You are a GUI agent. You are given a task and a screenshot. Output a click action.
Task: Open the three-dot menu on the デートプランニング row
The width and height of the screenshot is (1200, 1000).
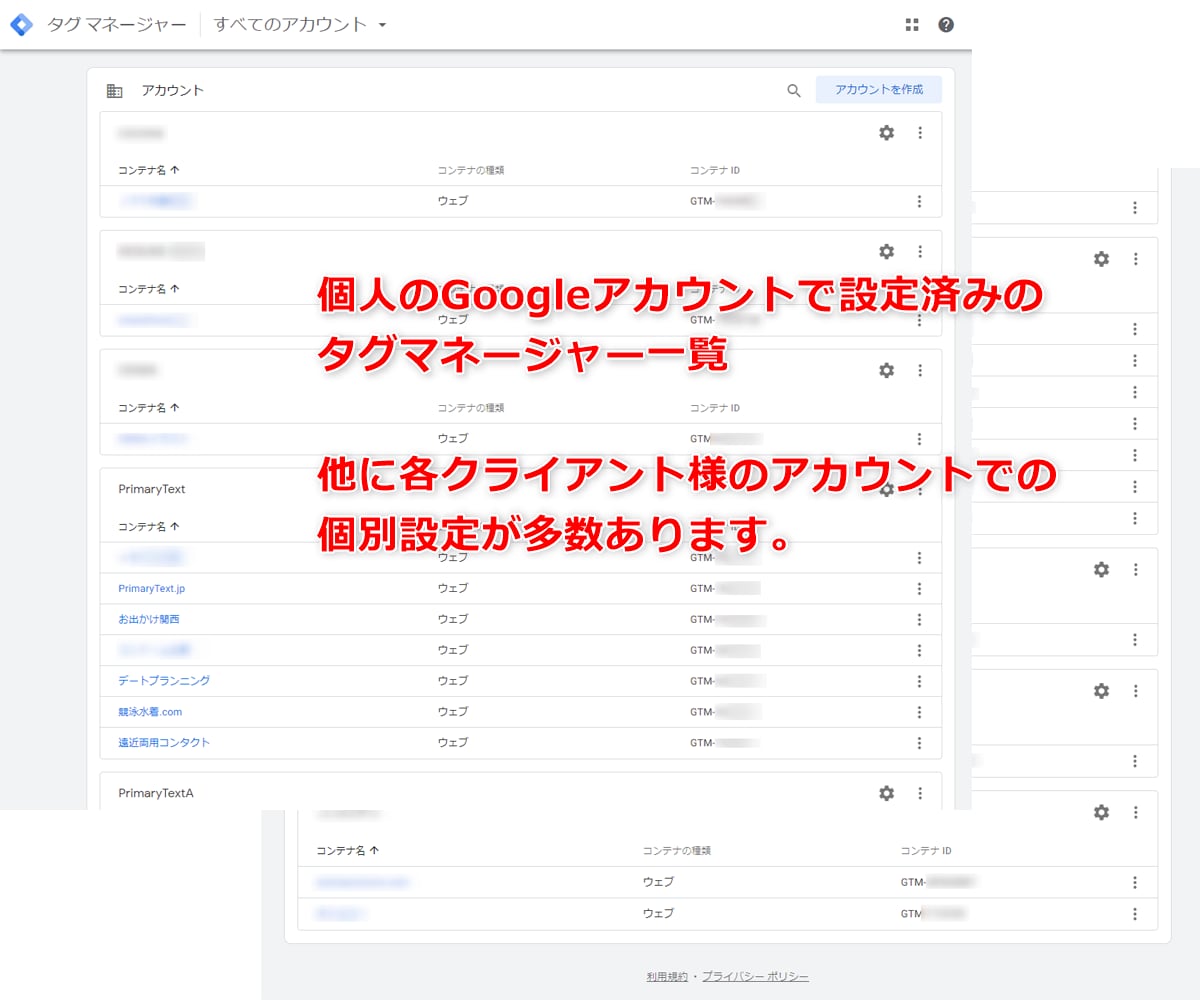919,681
